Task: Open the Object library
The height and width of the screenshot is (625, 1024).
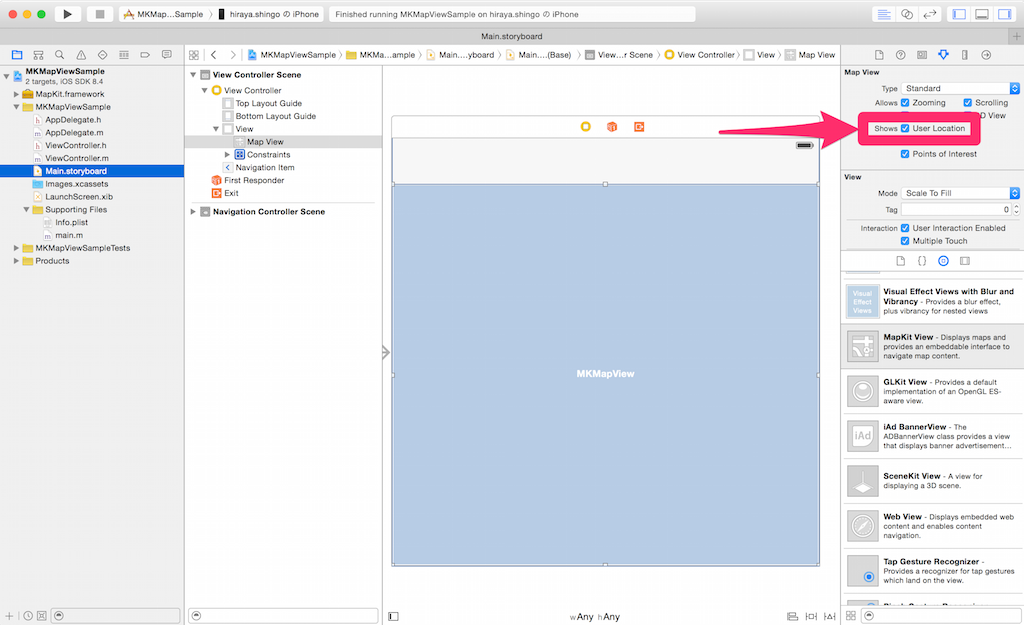Action: (x=943, y=261)
